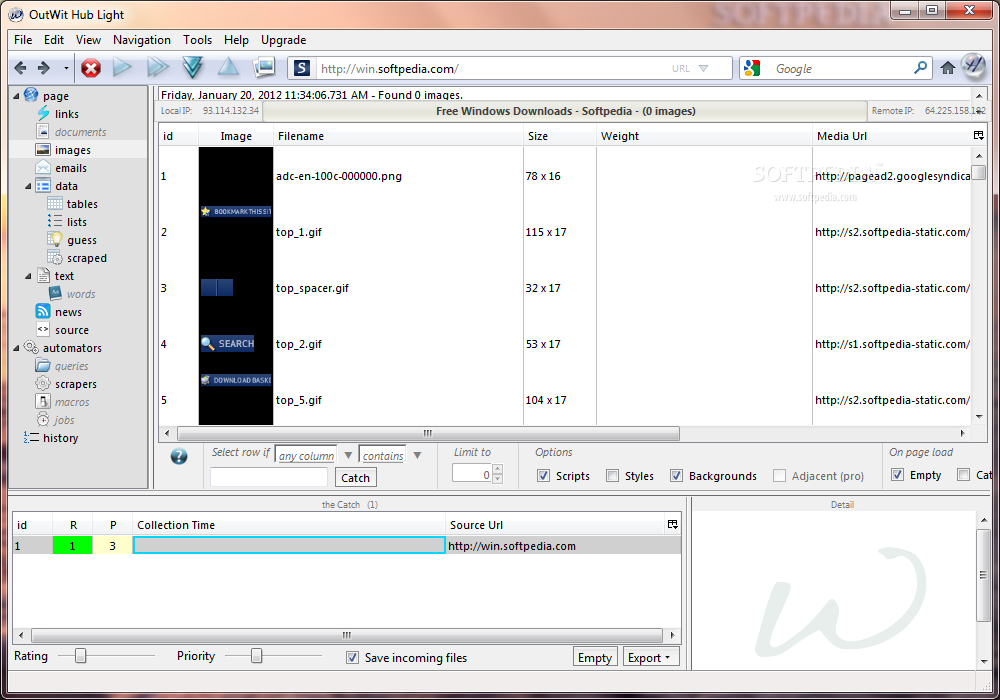Go forward with the right arrow button
1000x700 pixels.
pyautogui.click(x=43, y=68)
